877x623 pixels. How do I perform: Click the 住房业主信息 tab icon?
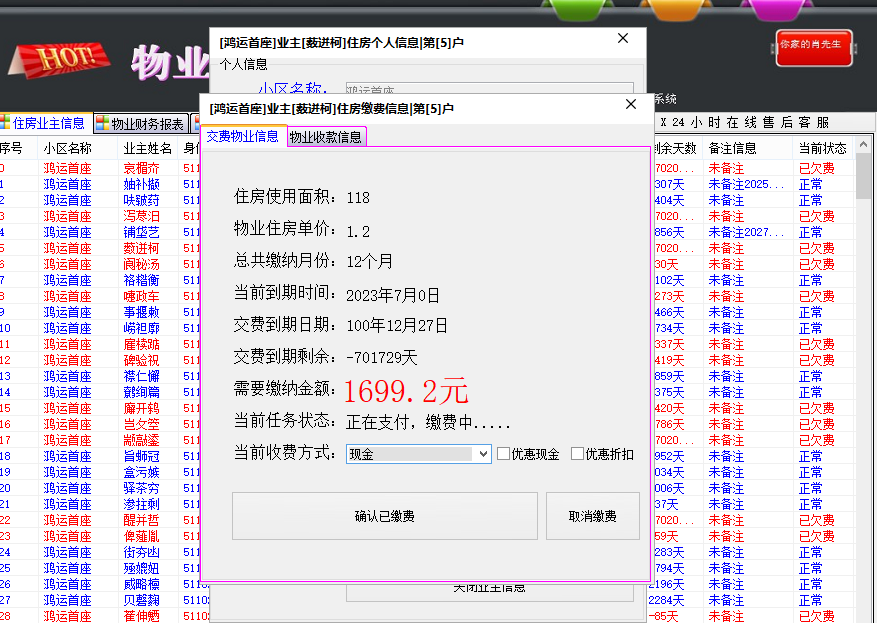pos(6,124)
